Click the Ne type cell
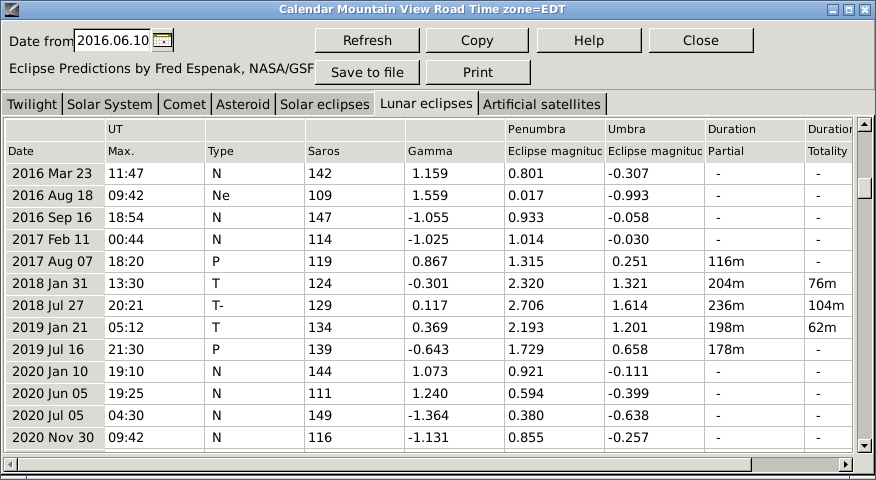 255,196
